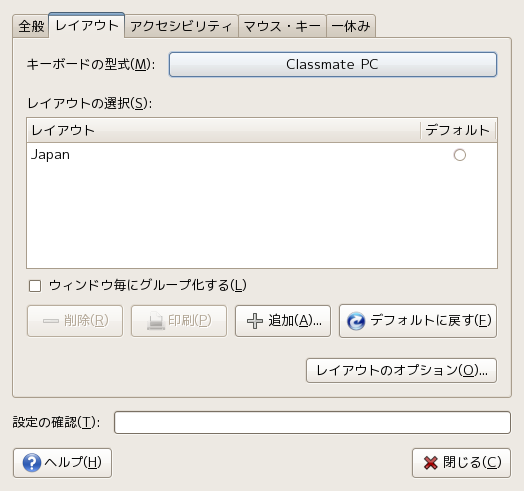The image size is (524, 491).
Task: Select the Japan layout row
Action: click(262, 155)
